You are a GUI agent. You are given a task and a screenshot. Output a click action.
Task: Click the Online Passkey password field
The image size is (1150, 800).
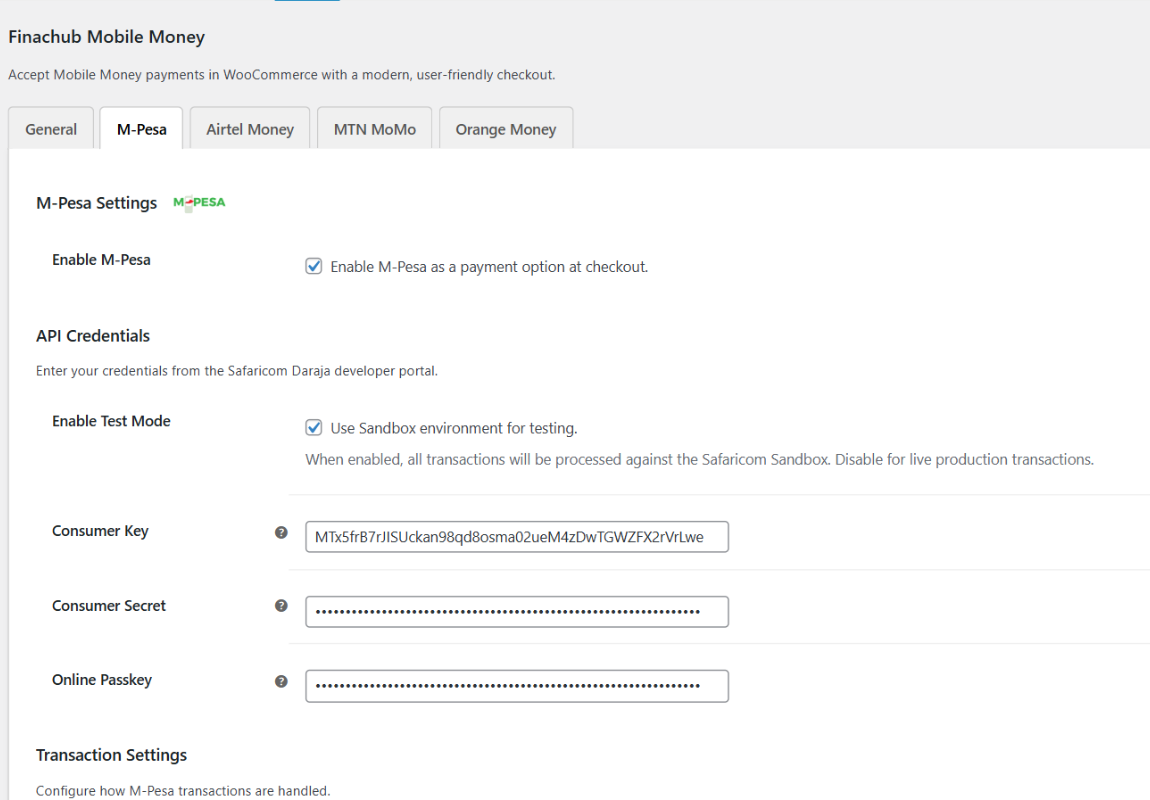click(516, 686)
